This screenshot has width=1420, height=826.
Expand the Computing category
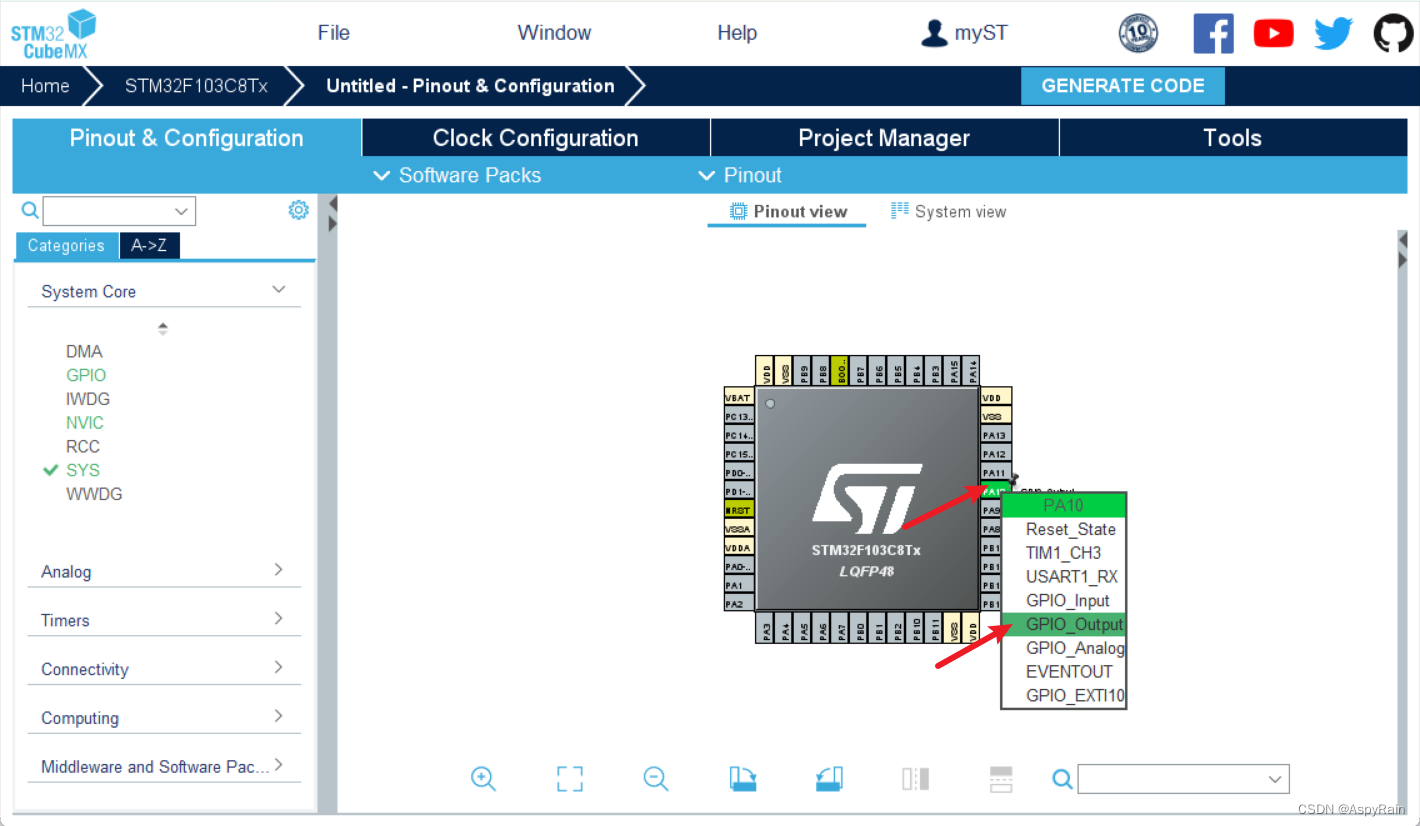279,717
